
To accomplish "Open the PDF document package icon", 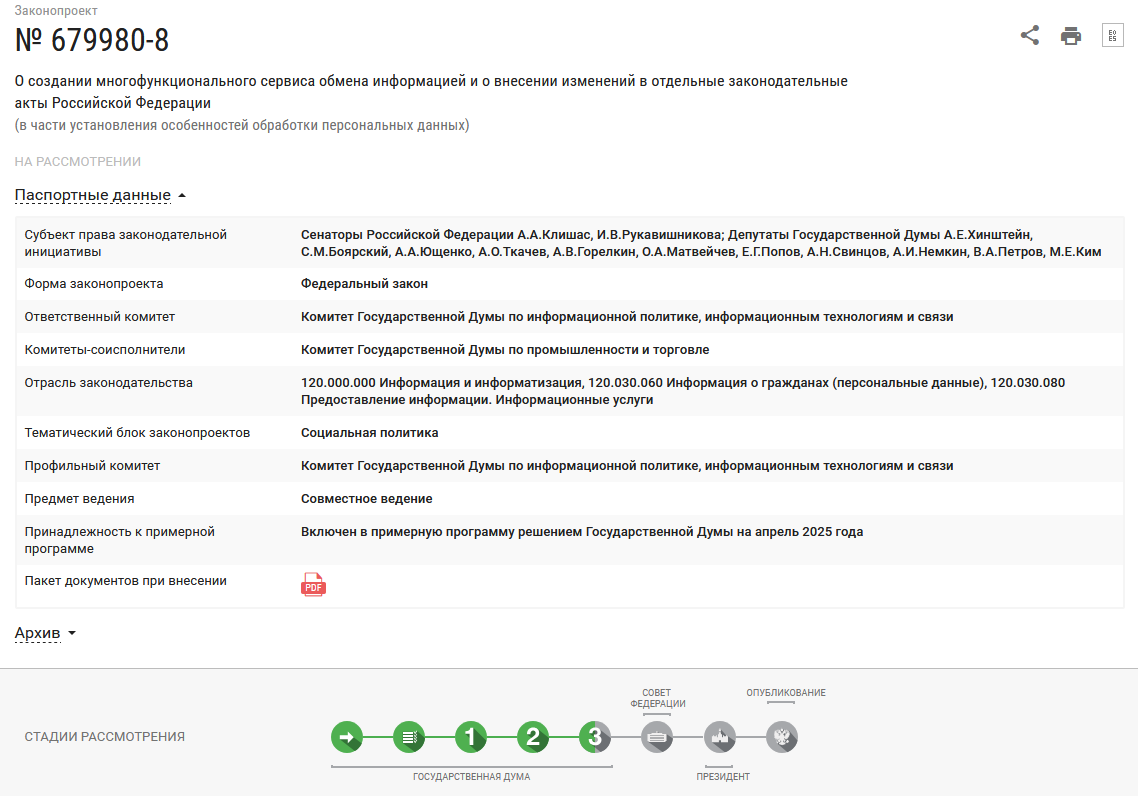I will pos(314,584).
